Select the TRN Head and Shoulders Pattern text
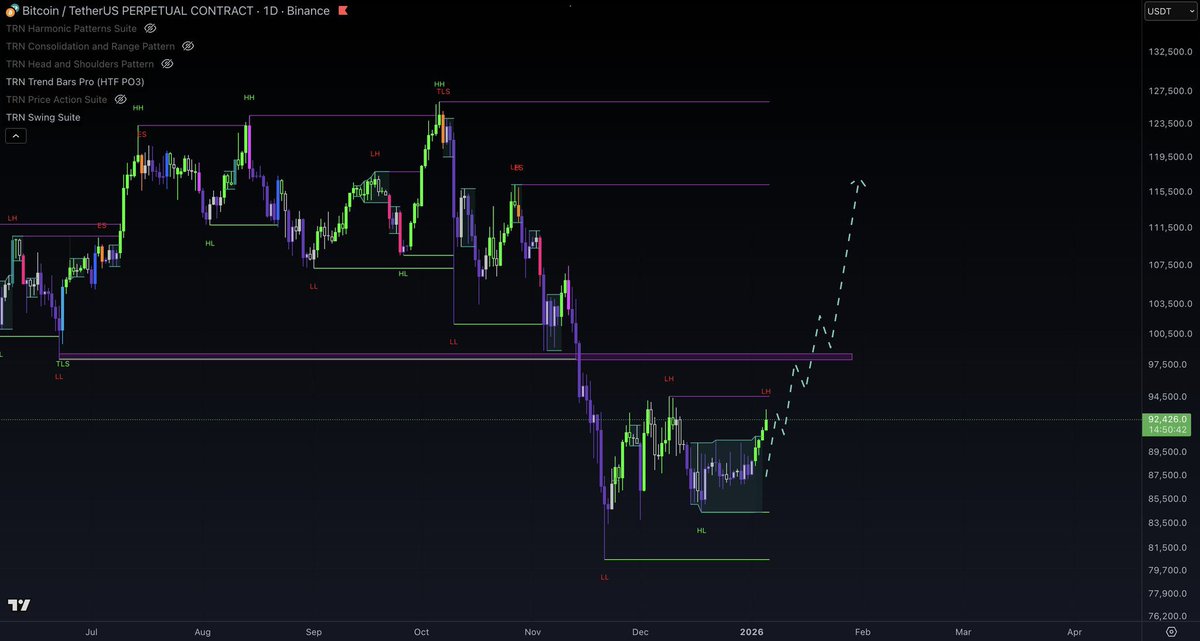 pos(80,64)
